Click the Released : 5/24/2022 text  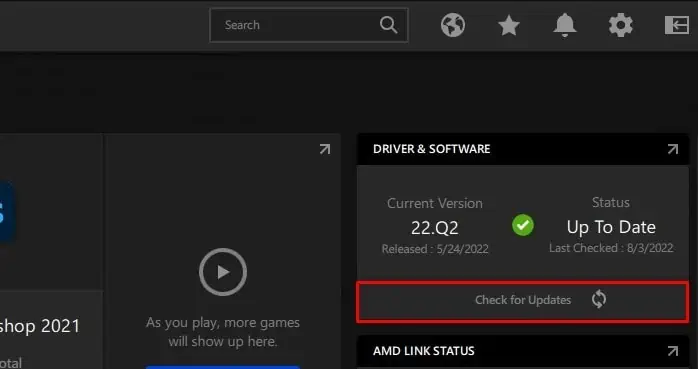435,248
